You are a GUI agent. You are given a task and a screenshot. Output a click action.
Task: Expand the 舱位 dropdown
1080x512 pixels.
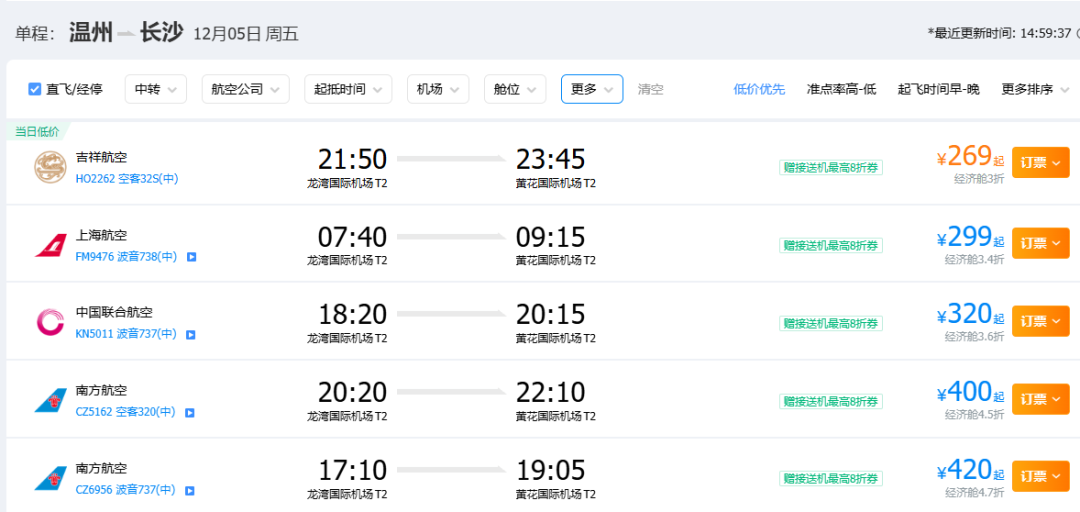pyautogui.click(x=515, y=89)
